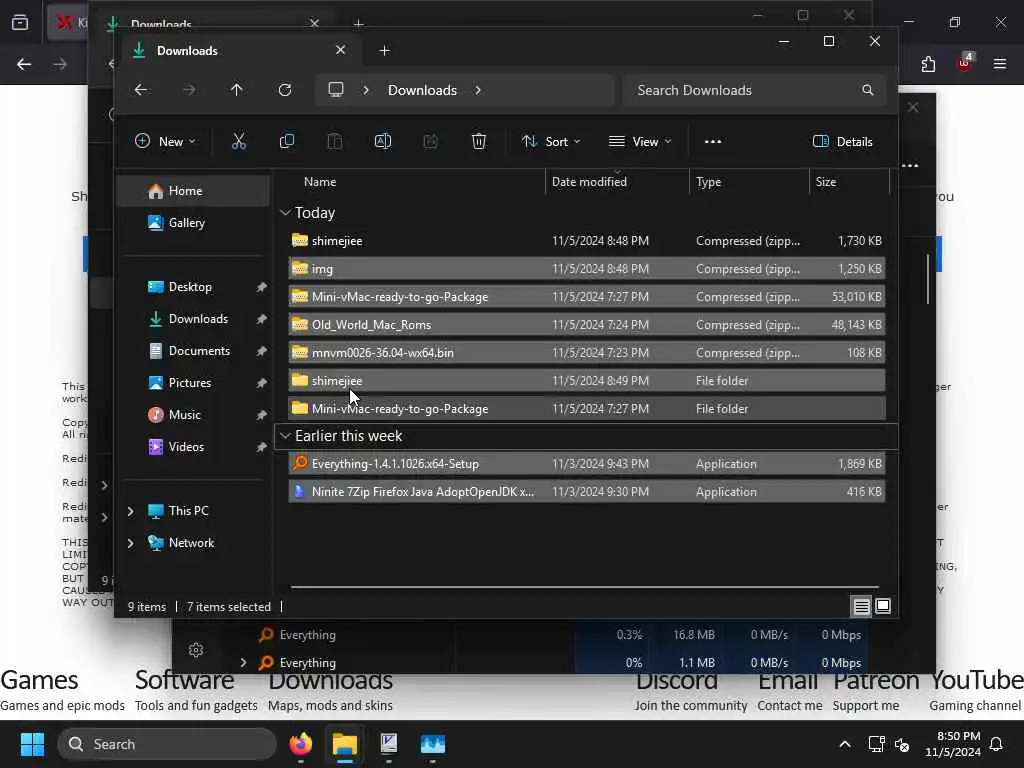
Task: Expand the Everything process row in Task Manager
Action: pos(244,662)
